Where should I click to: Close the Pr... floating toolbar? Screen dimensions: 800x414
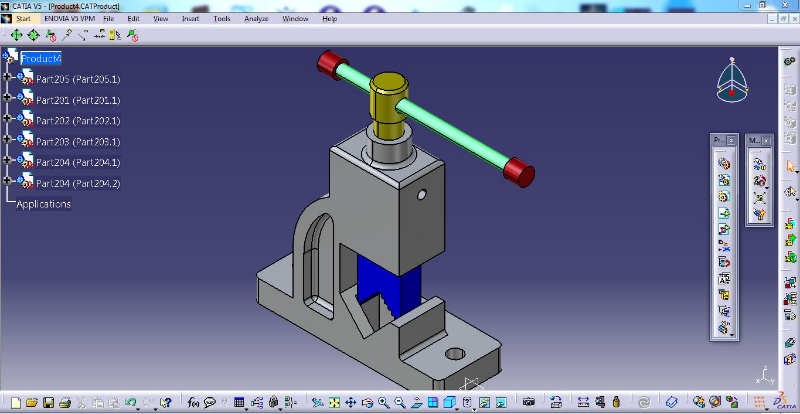point(732,140)
